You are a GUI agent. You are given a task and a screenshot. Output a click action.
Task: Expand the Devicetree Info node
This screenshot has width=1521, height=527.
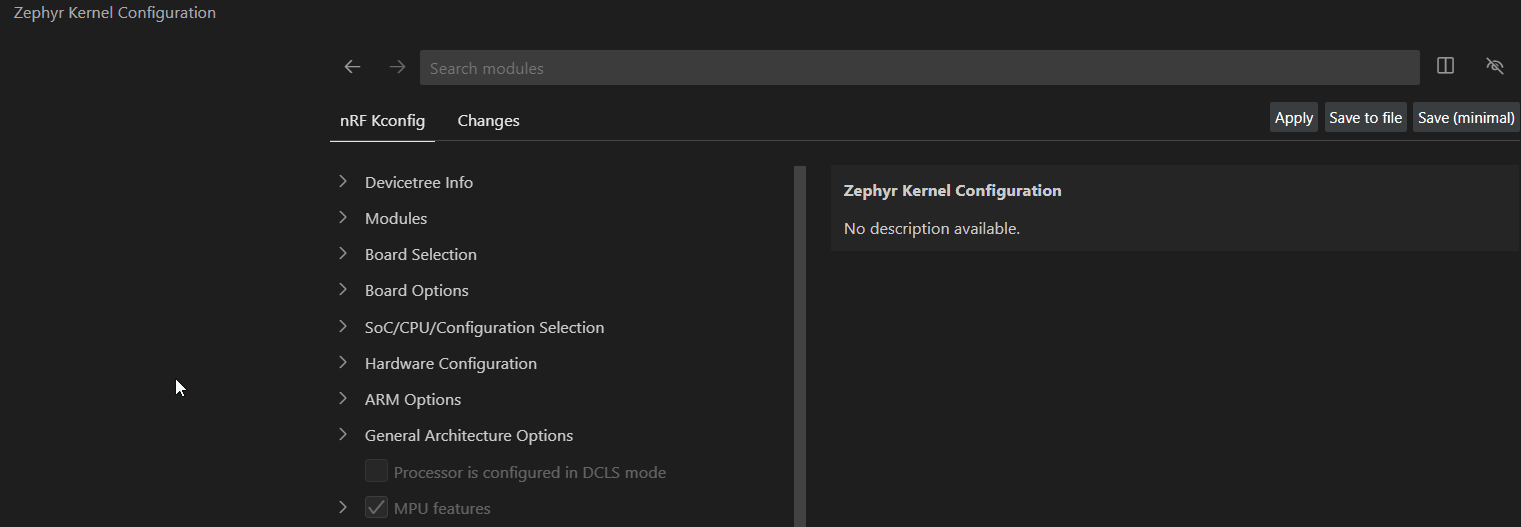coord(343,181)
